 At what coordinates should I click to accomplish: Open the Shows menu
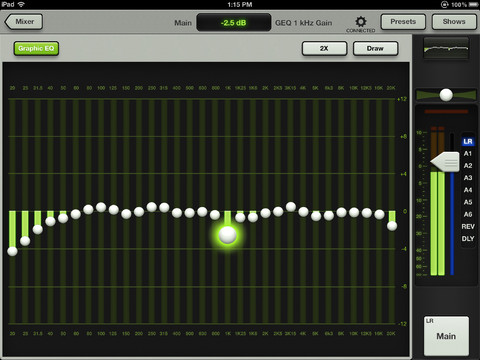click(454, 22)
